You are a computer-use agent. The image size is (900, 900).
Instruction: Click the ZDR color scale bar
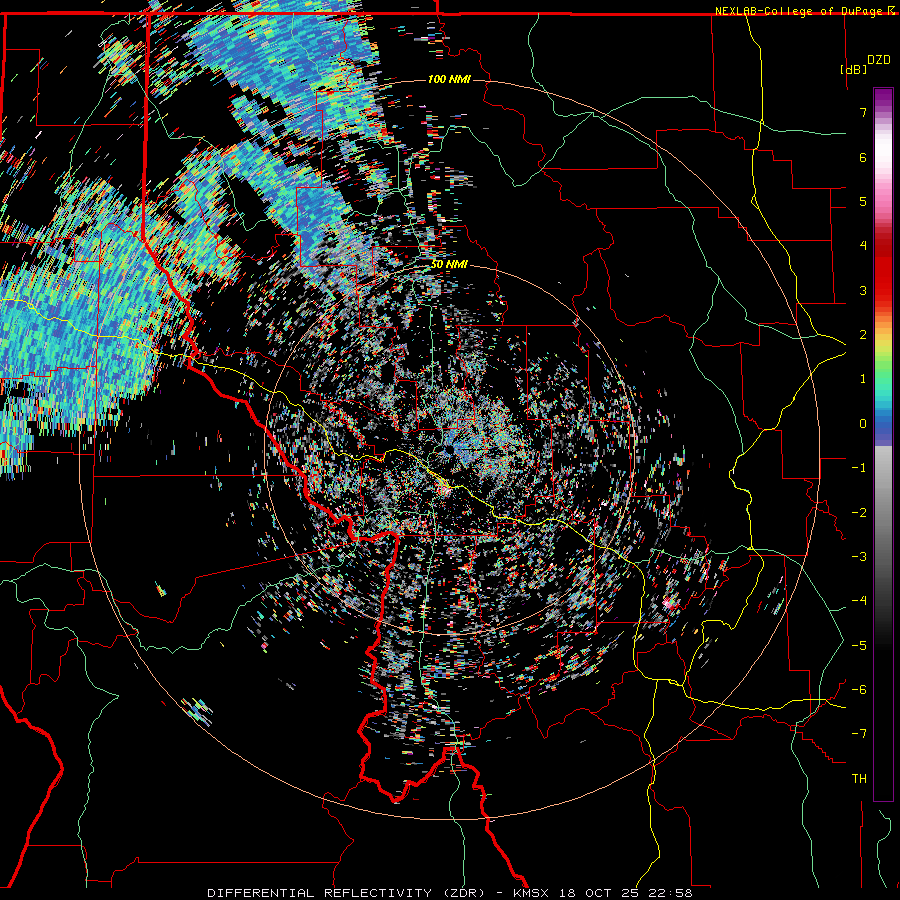pos(883,444)
